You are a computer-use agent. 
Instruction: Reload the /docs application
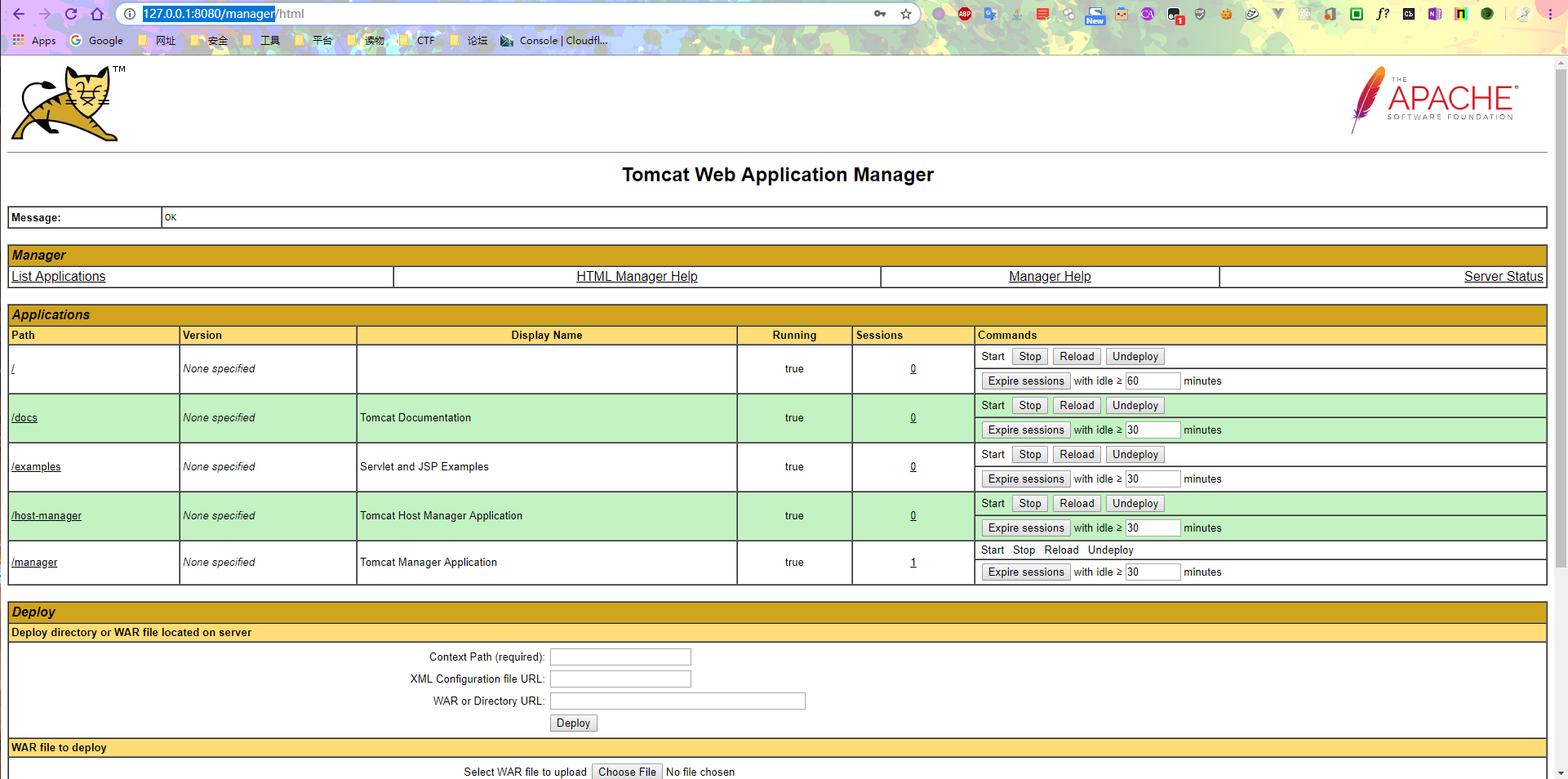(1077, 405)
